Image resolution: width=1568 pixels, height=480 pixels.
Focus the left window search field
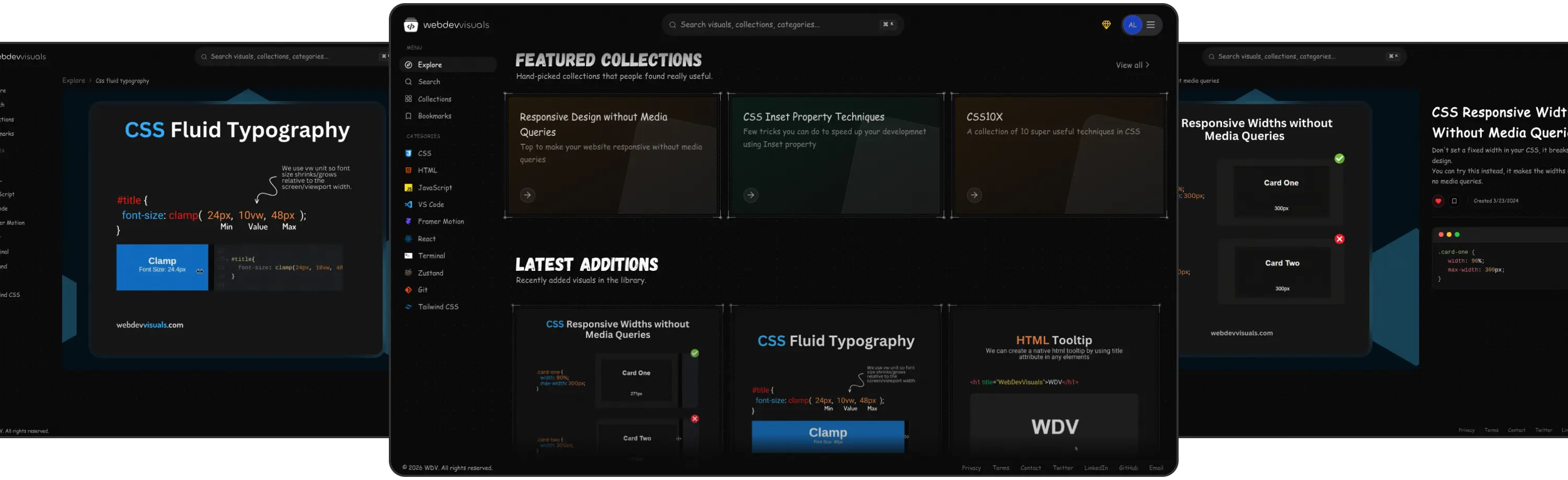point(292,56)
